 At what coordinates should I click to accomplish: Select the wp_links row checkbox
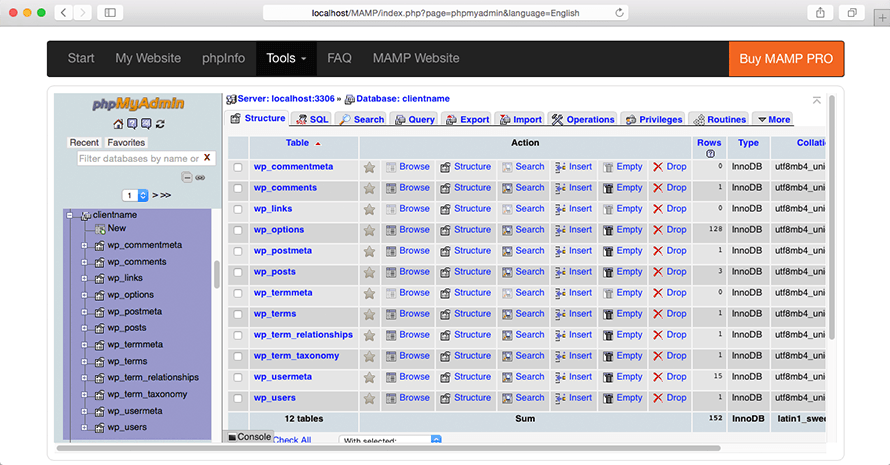(238, 210)
